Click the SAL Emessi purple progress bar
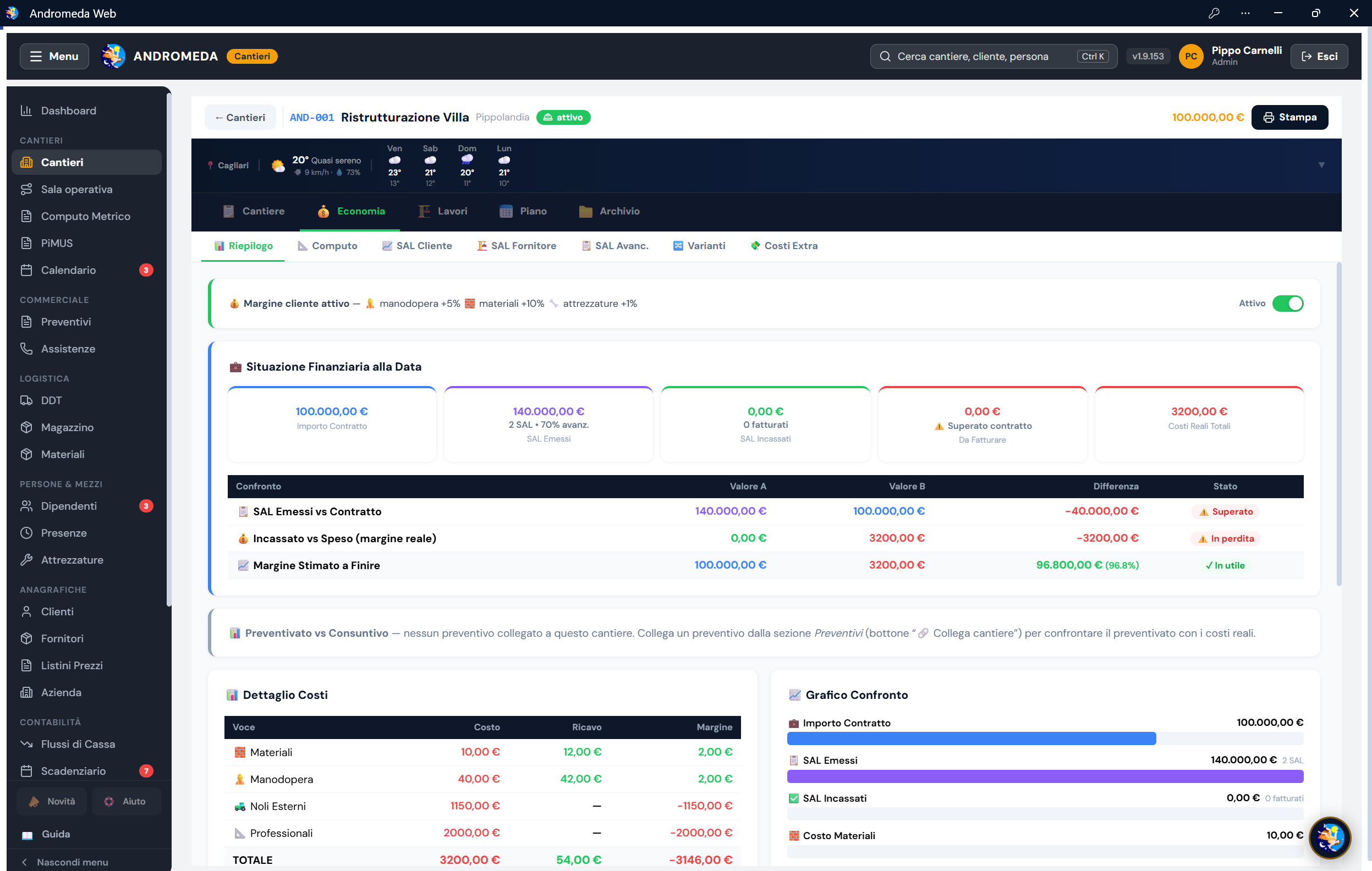This screenshot has width=1372, height=871. click(1045, 776)
